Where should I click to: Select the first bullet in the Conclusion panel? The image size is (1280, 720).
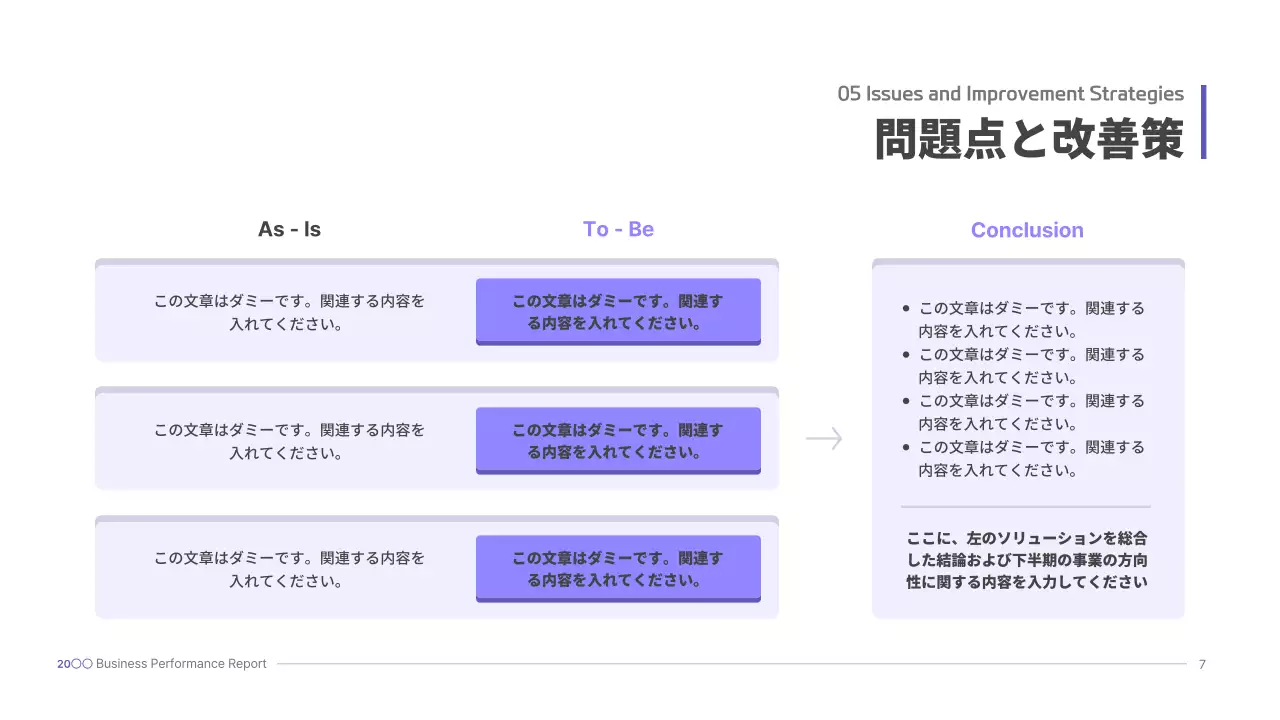(x=1030, y=319)
